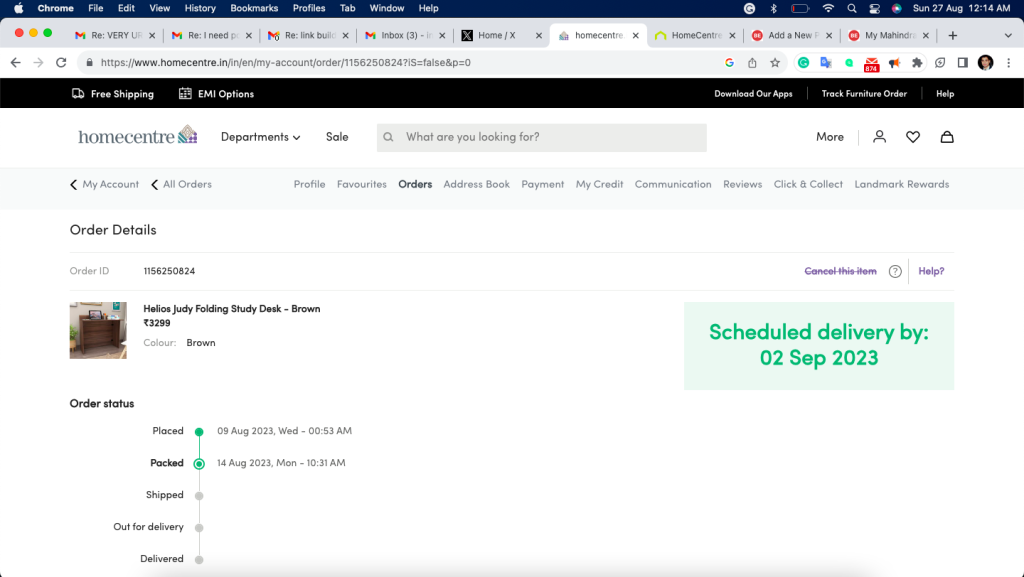
Task: Click the Help? link by order ID
Action: (931, 271)
